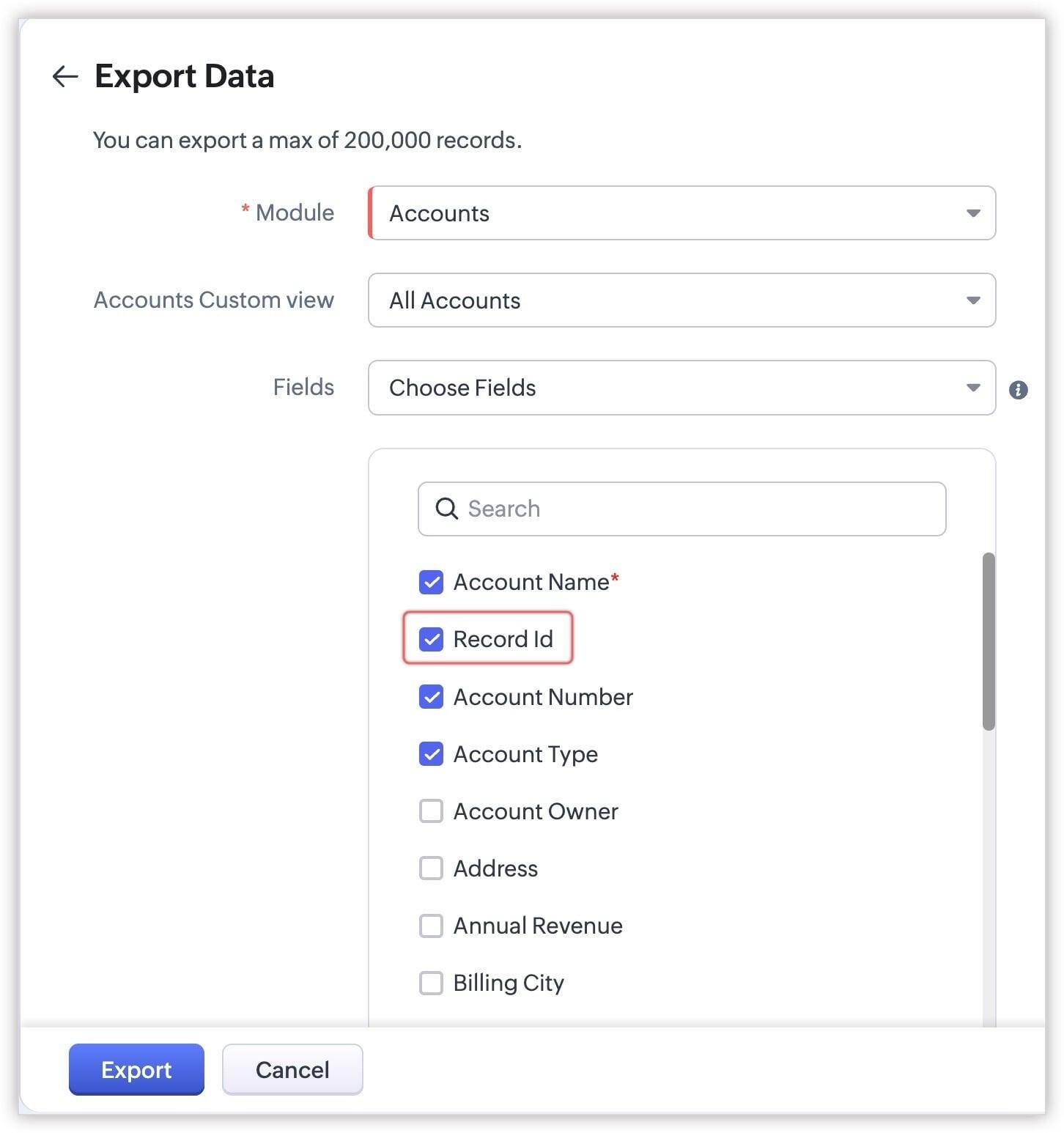
Task: Click the All Accounts dropdown arrow
Action: click(973, 300)
